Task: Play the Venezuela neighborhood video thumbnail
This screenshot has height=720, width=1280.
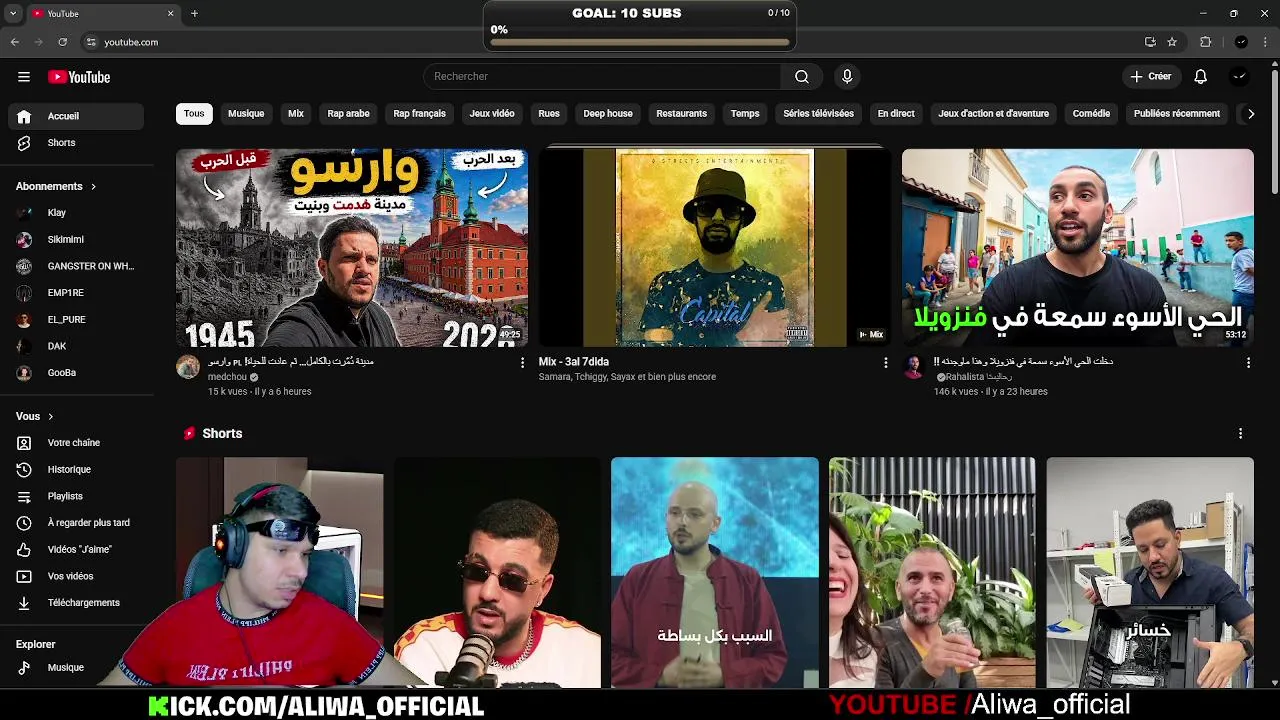Action: (1078, 248)
